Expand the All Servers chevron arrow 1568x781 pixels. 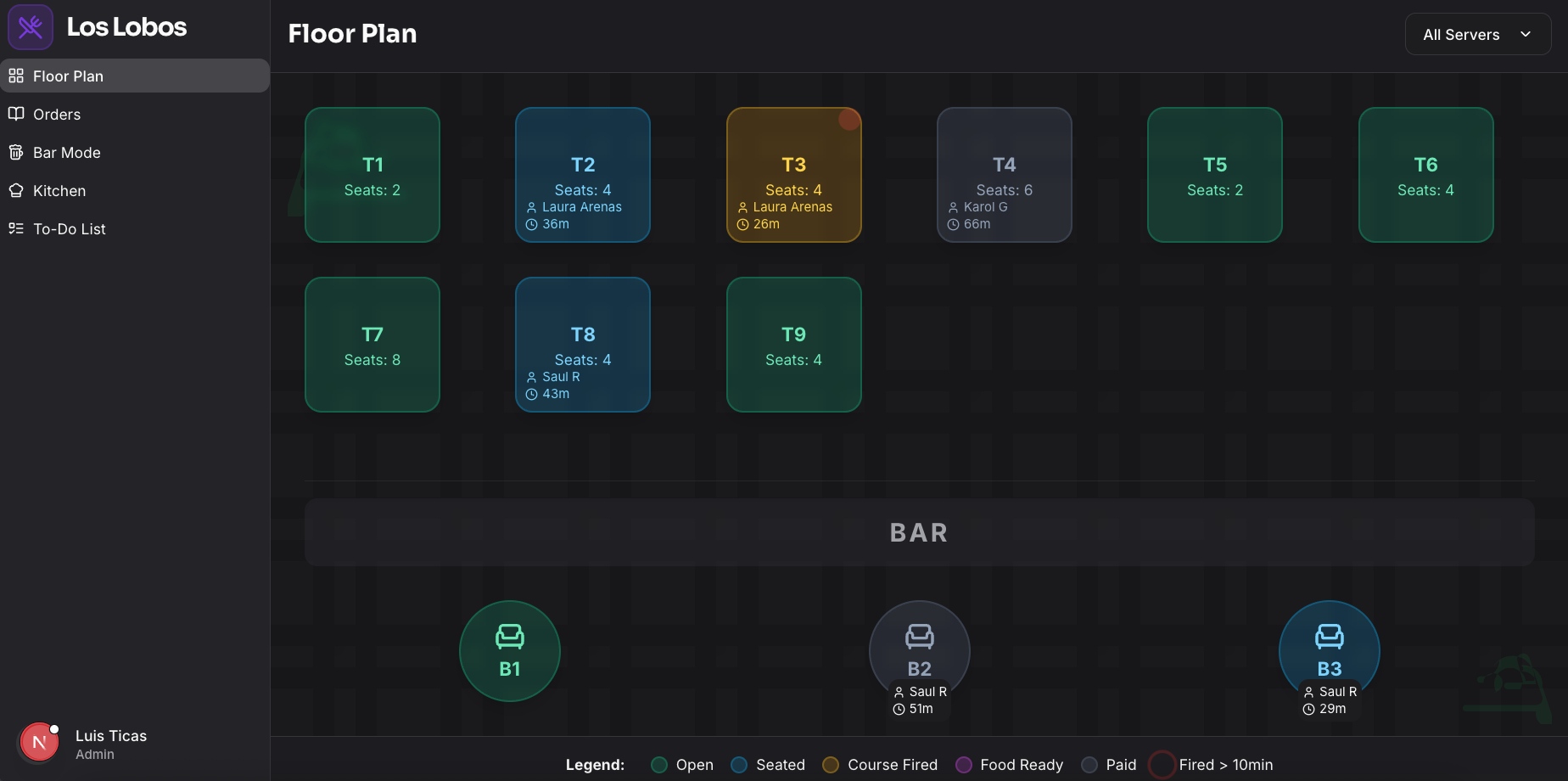click(x=1526, y=34)
